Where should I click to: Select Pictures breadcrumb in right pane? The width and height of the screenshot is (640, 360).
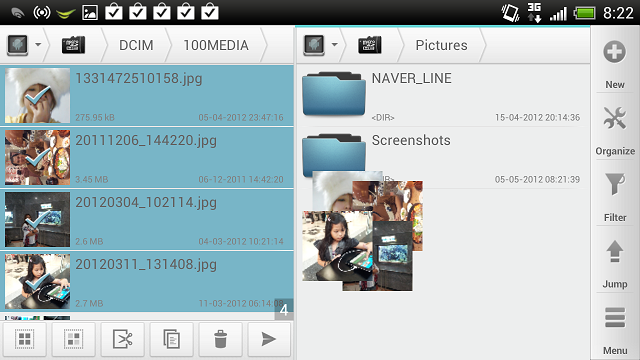pyautogui.click(x=441, y=45)
